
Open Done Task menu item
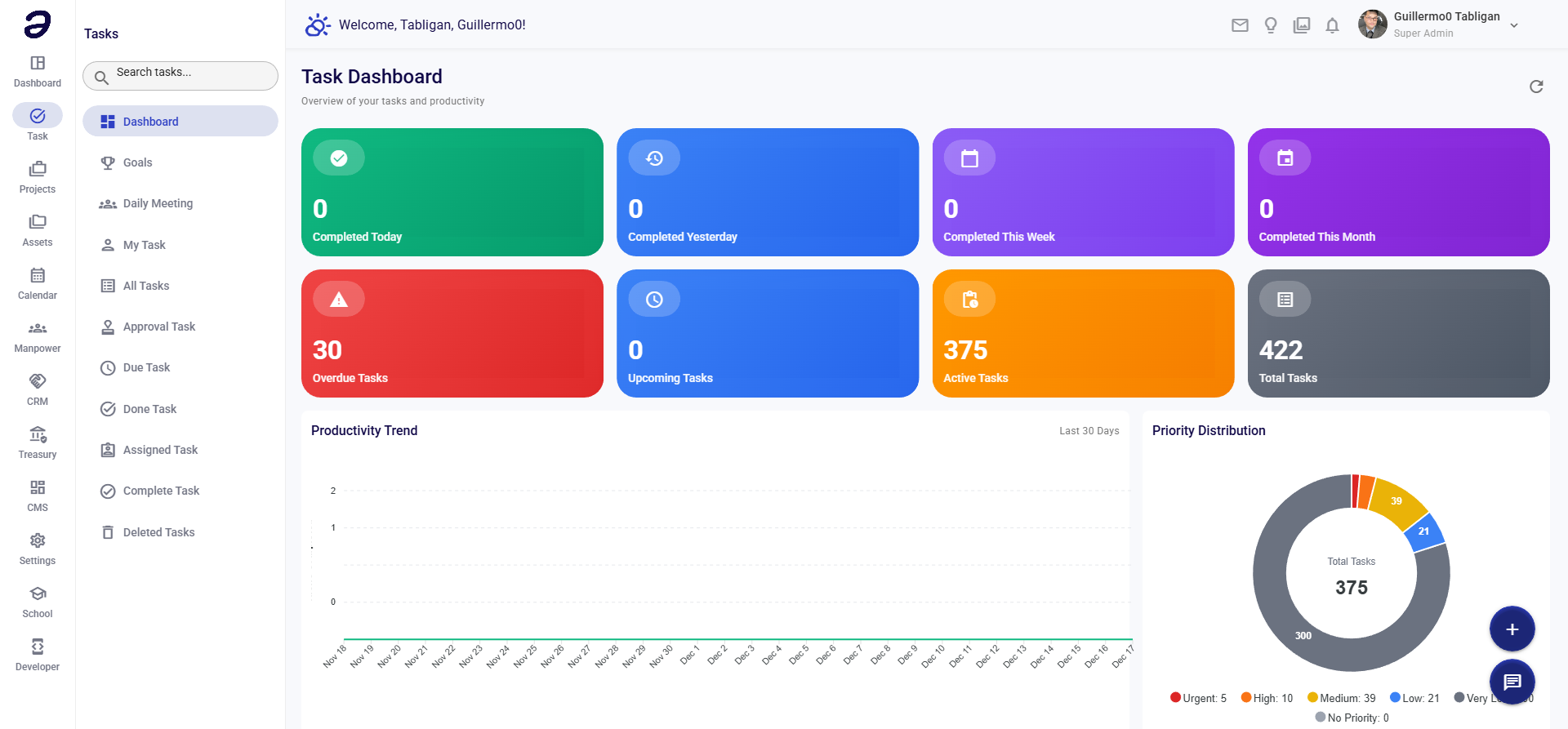180,409
